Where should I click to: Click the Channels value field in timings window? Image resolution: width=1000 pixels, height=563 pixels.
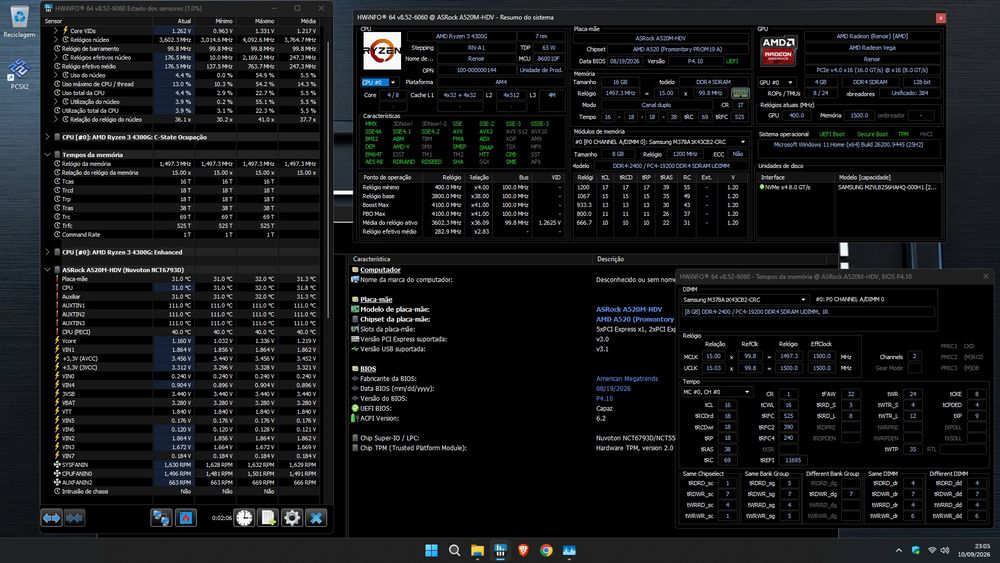click(x=914, y=356)
